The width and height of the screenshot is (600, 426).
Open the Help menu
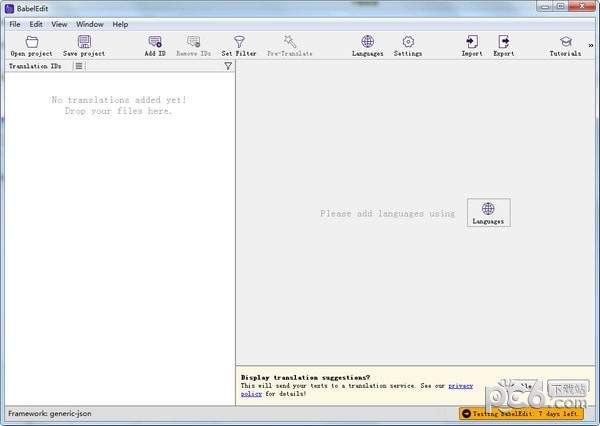point(120,23)
